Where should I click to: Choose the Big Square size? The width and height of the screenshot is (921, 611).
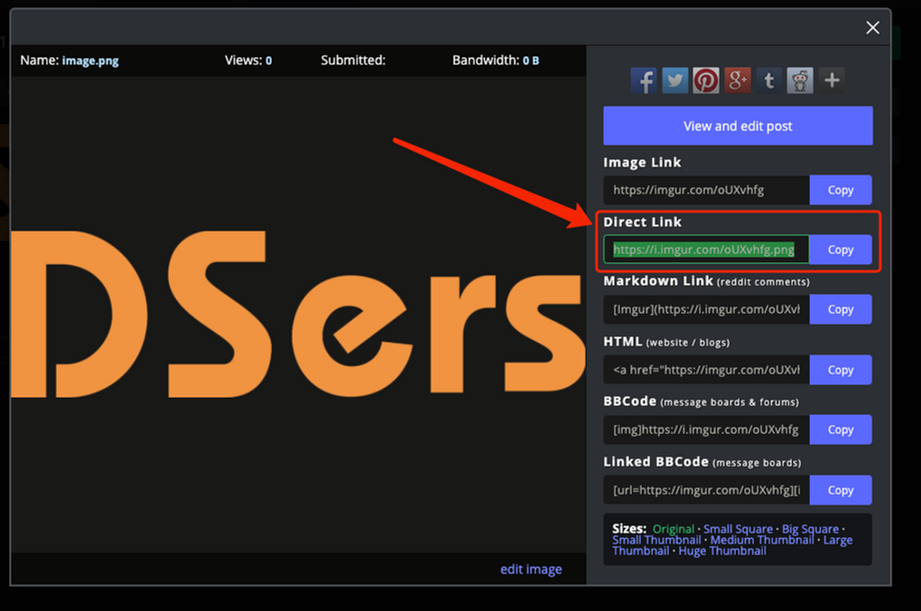pyautogui.click(x=810, y=529)
